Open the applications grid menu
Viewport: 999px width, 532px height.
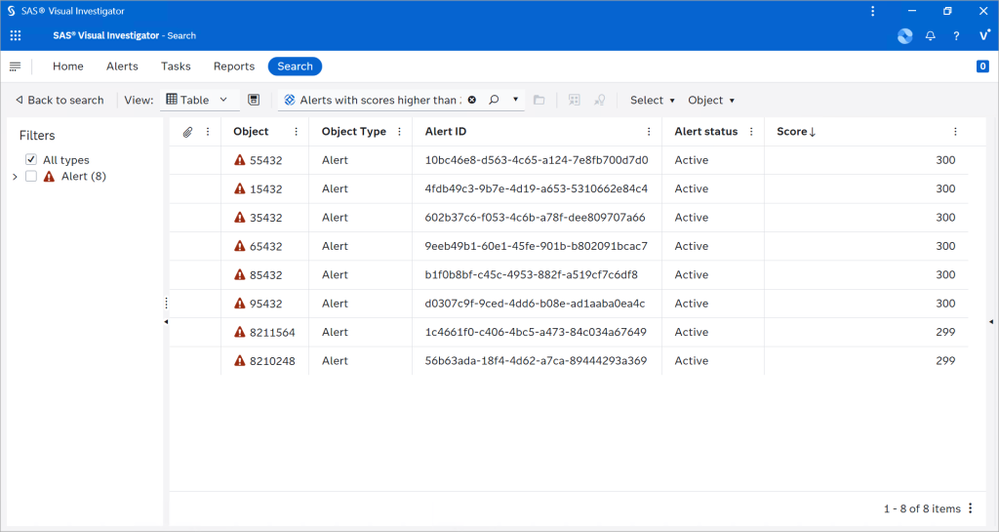tap(15, 36)
